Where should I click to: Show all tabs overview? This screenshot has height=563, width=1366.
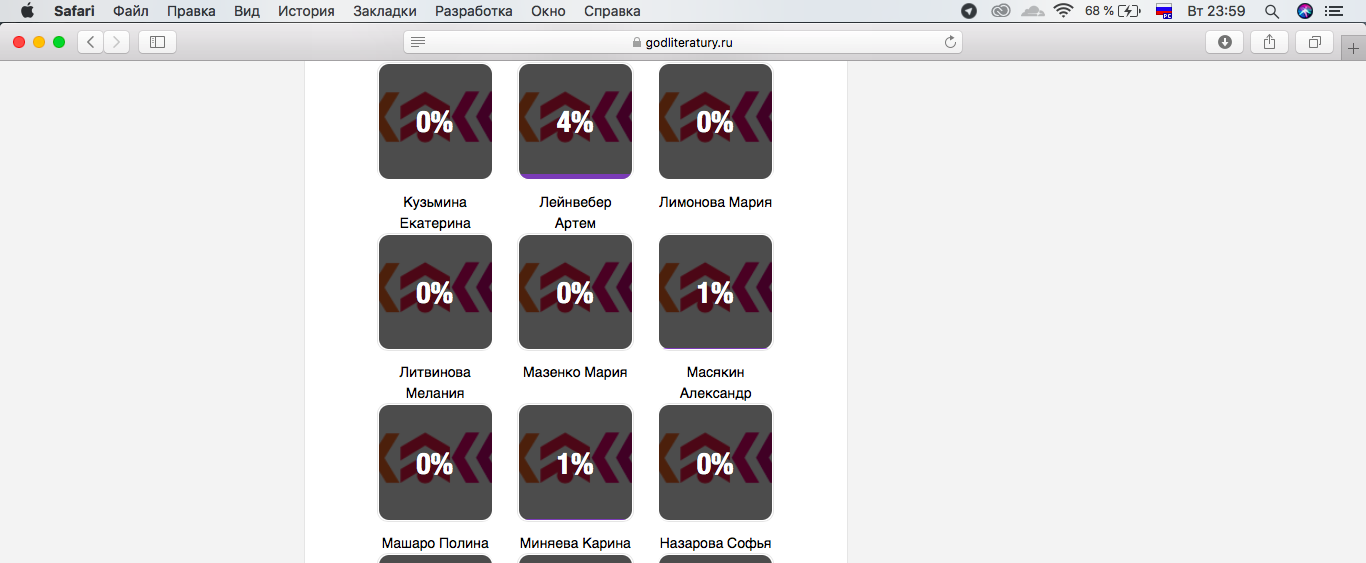1315,42
